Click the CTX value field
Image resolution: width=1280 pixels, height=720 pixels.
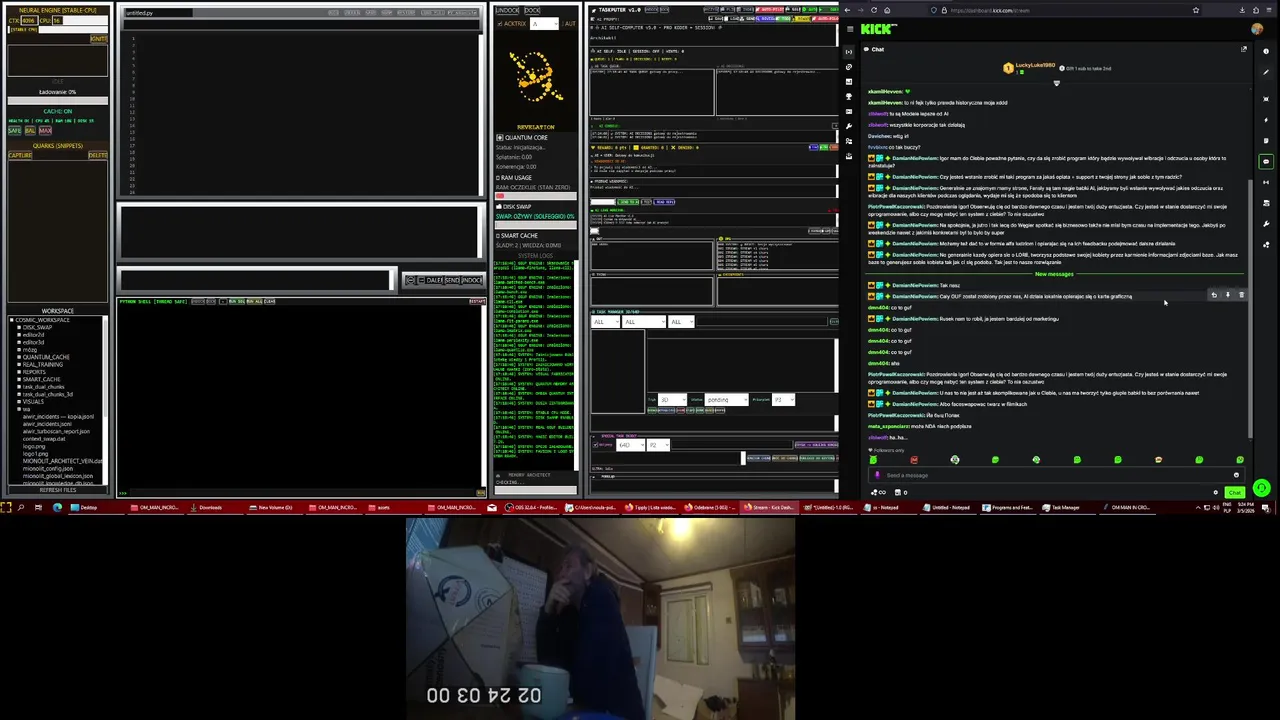28,20
